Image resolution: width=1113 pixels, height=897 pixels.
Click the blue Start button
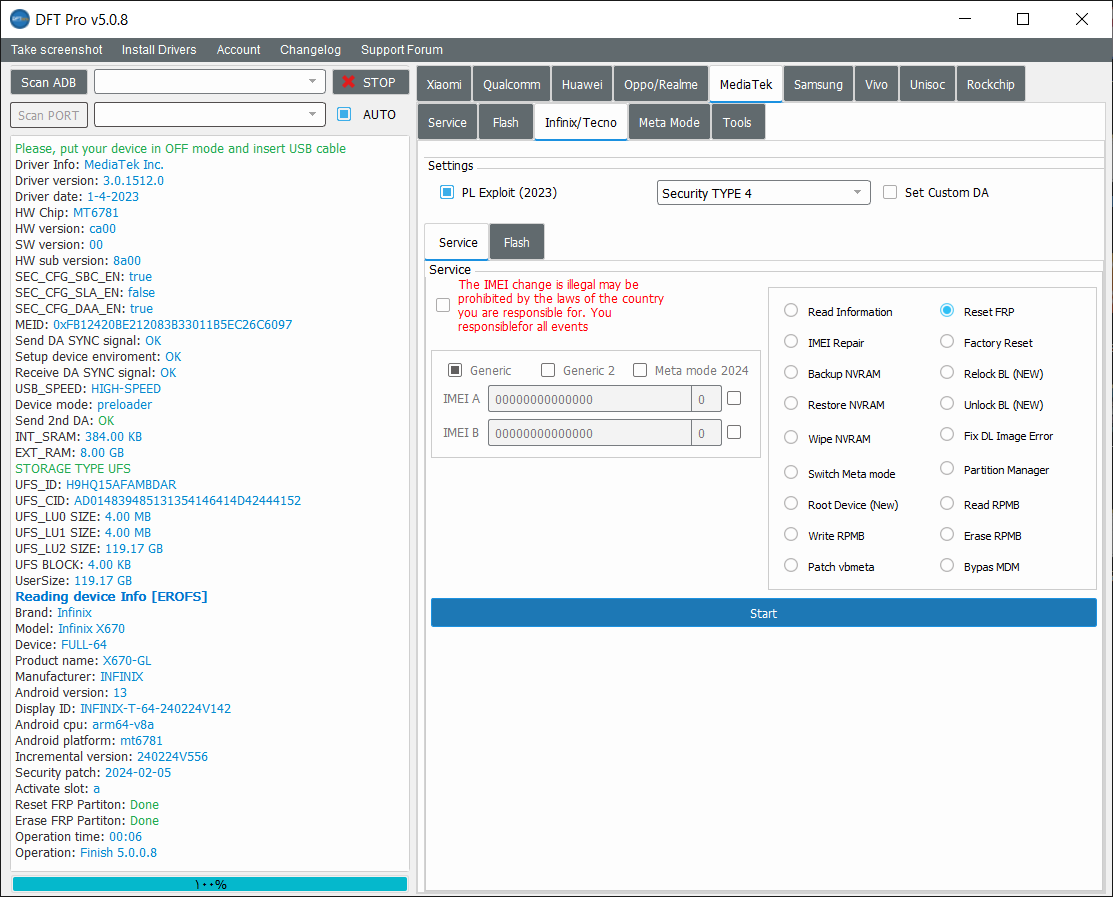764,613
